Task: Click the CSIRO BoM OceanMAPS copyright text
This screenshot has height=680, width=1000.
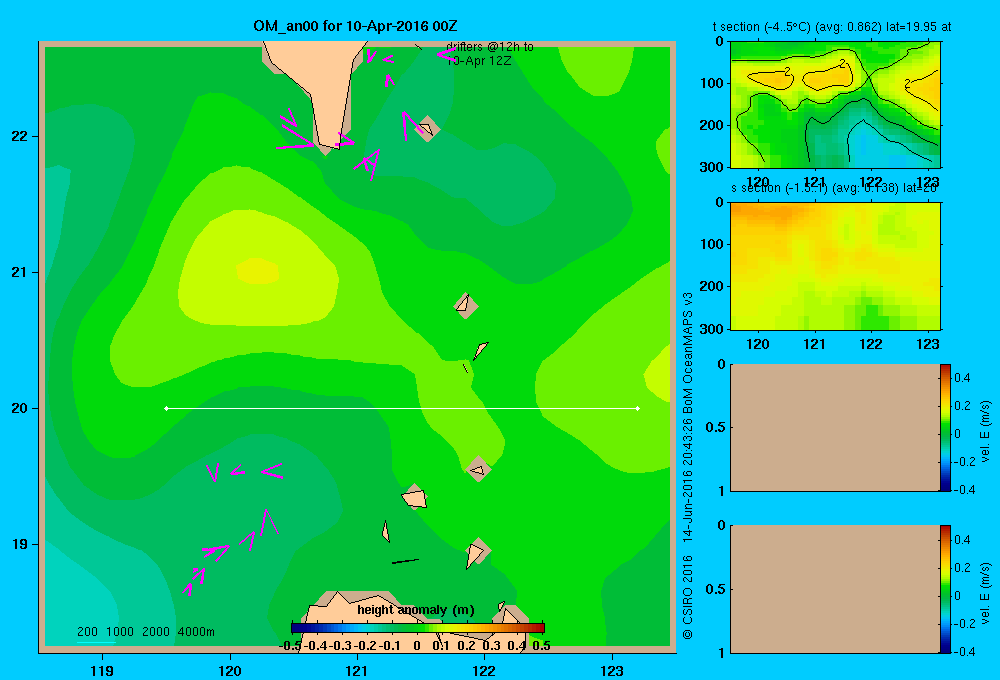Action: (688, 466)
